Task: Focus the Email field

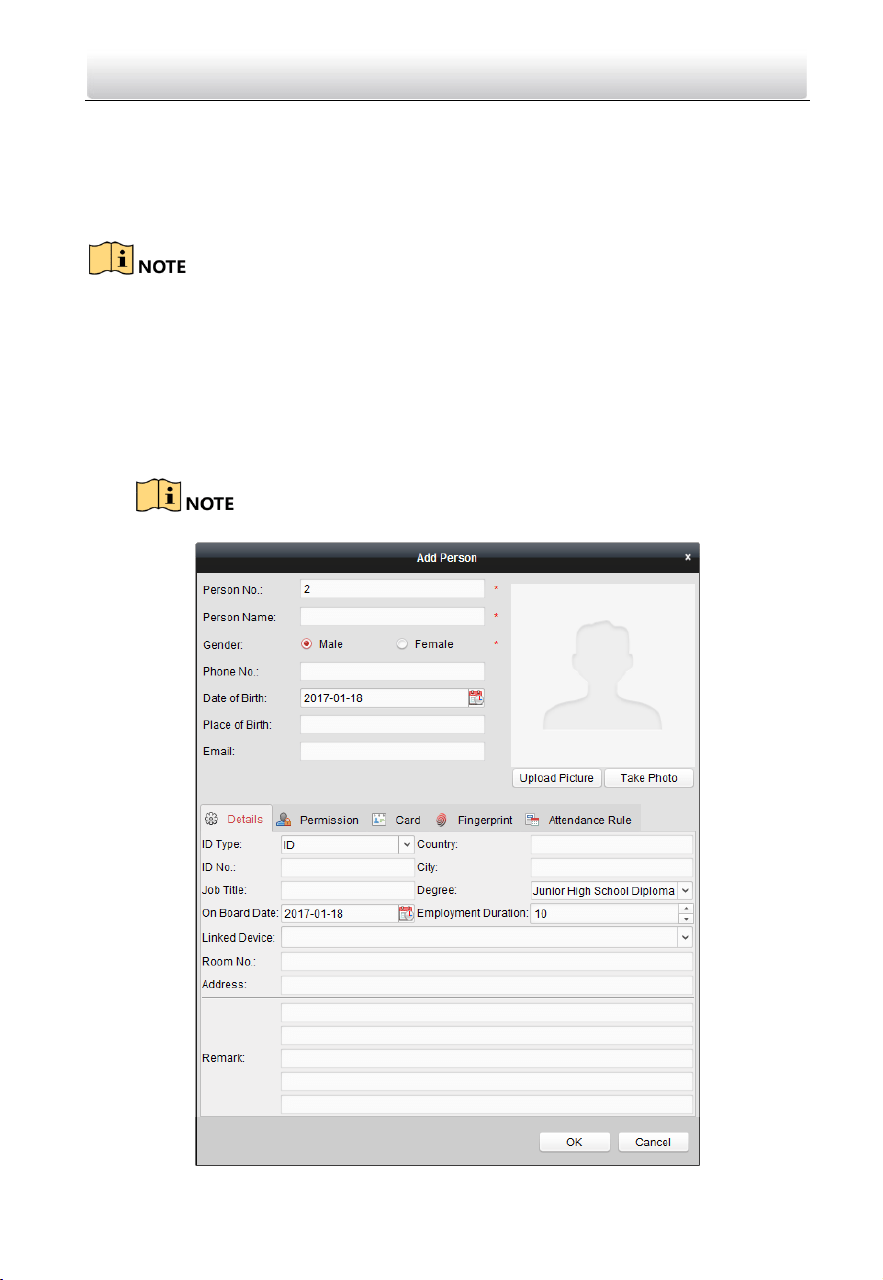Action: coord(392,751)
